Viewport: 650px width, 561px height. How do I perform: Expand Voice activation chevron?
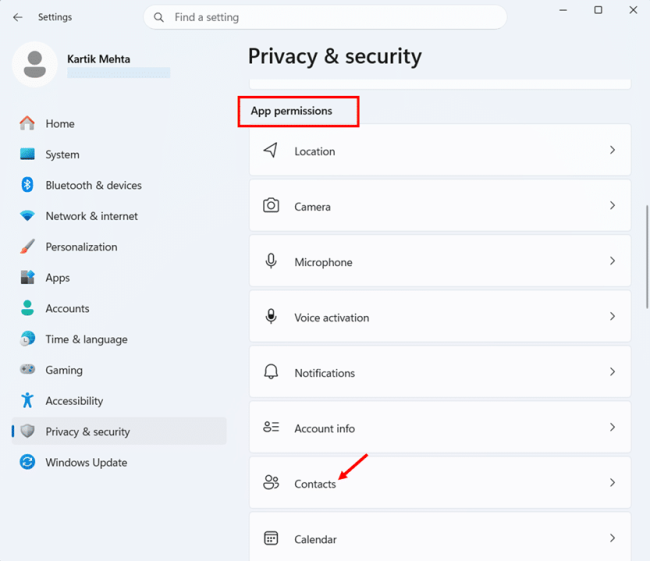coord(612,317)
